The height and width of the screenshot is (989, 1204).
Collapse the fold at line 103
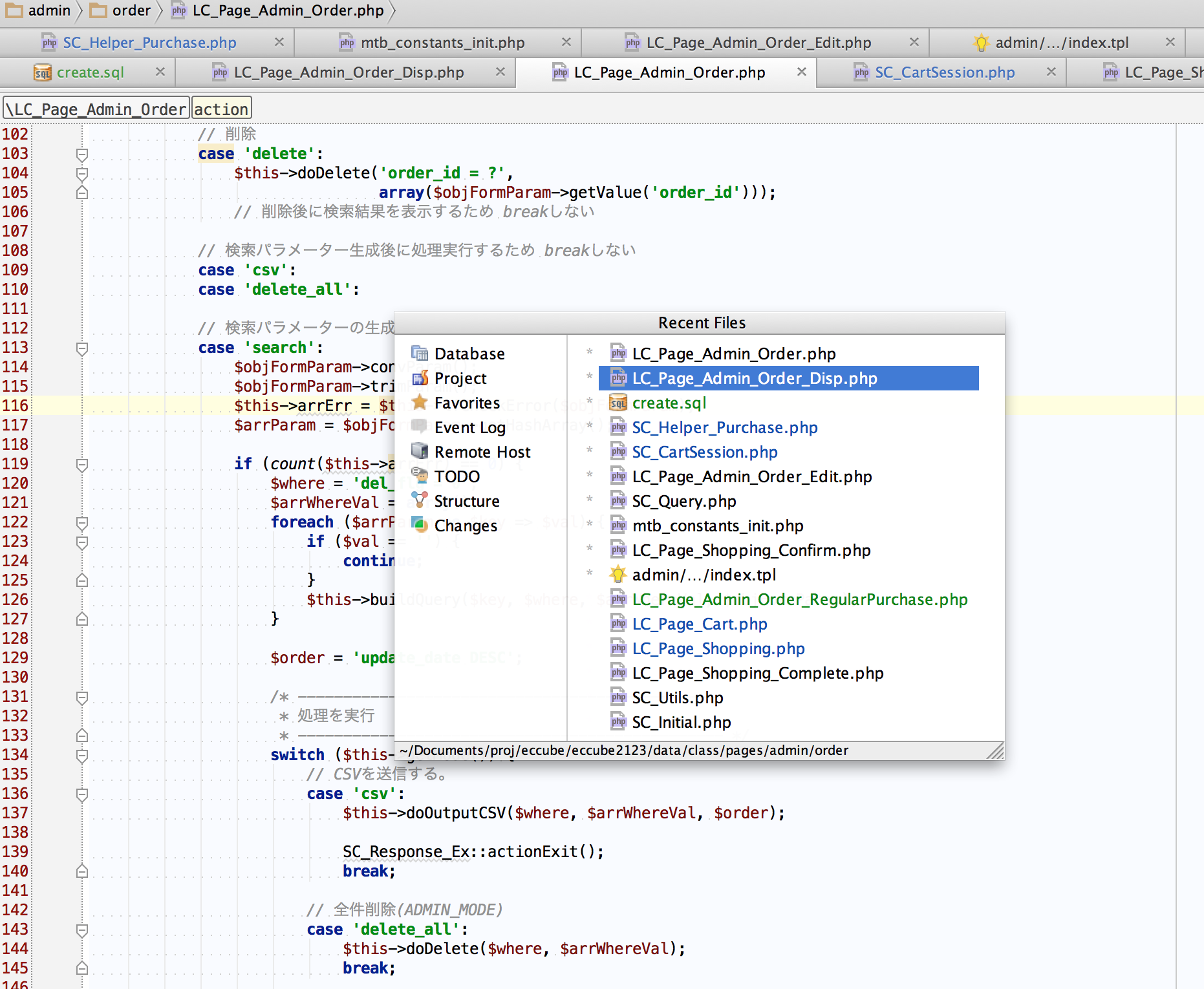tap(82, 154)
